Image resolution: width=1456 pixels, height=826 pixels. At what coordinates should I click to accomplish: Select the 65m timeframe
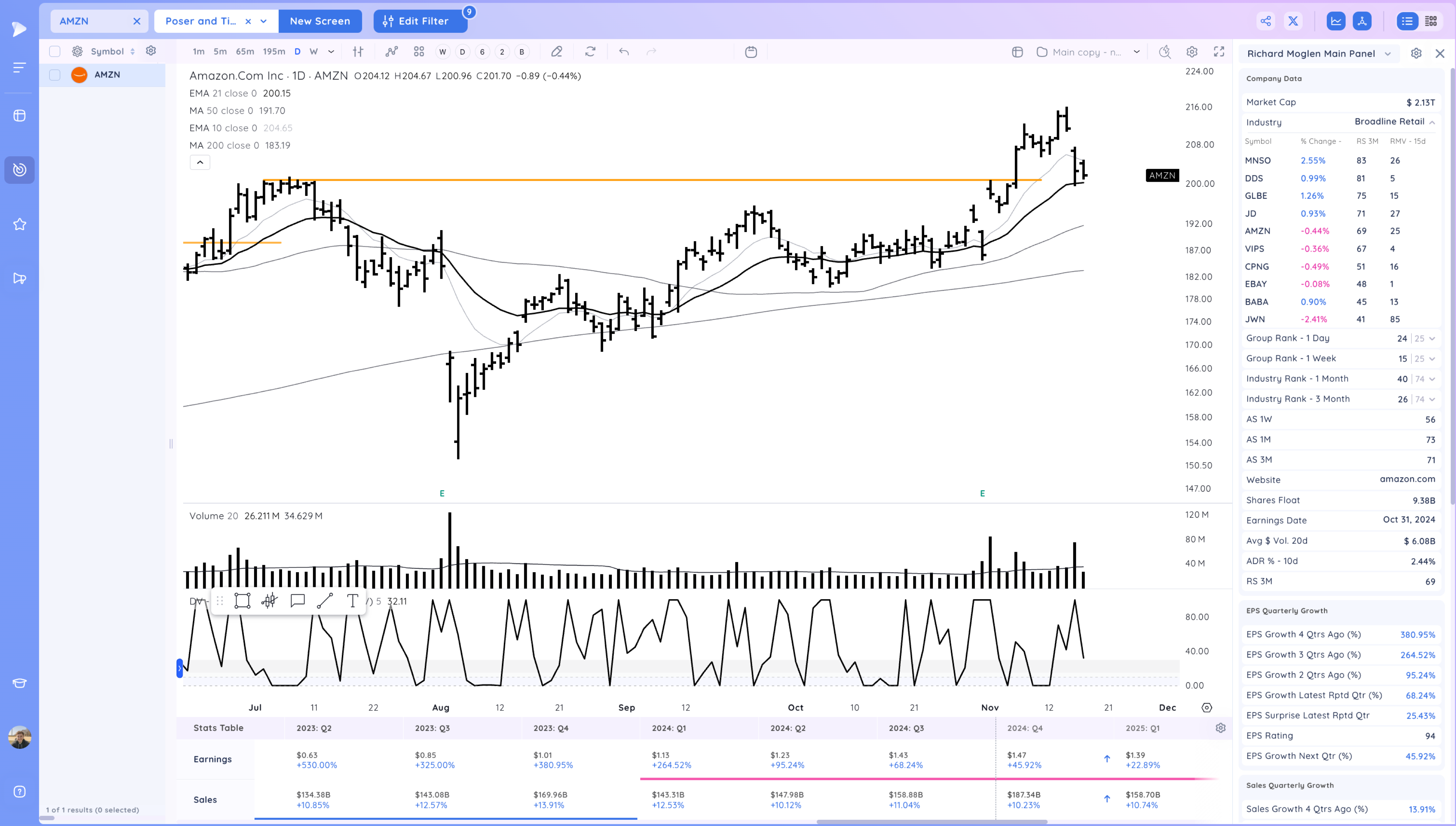(245, 52)
